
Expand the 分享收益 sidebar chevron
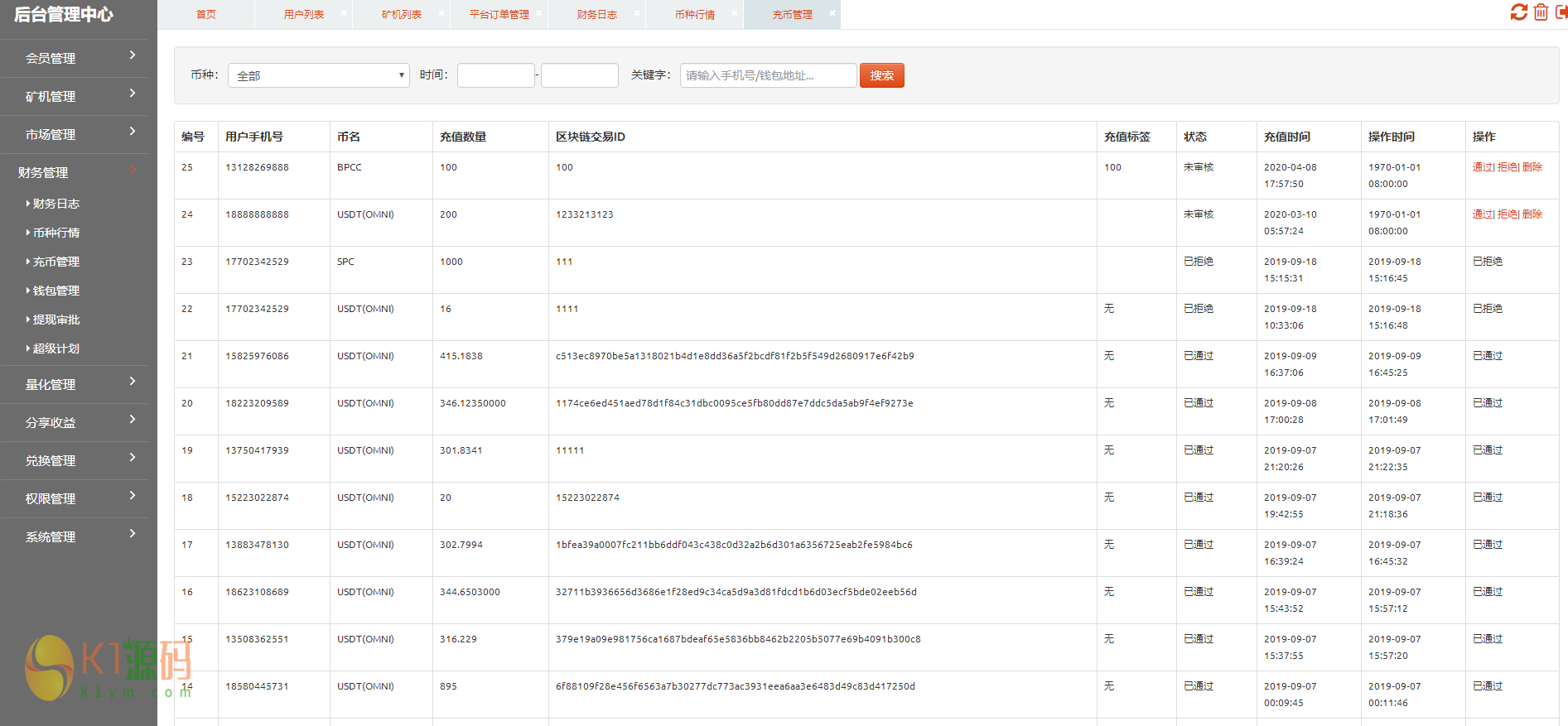point(133,420)
